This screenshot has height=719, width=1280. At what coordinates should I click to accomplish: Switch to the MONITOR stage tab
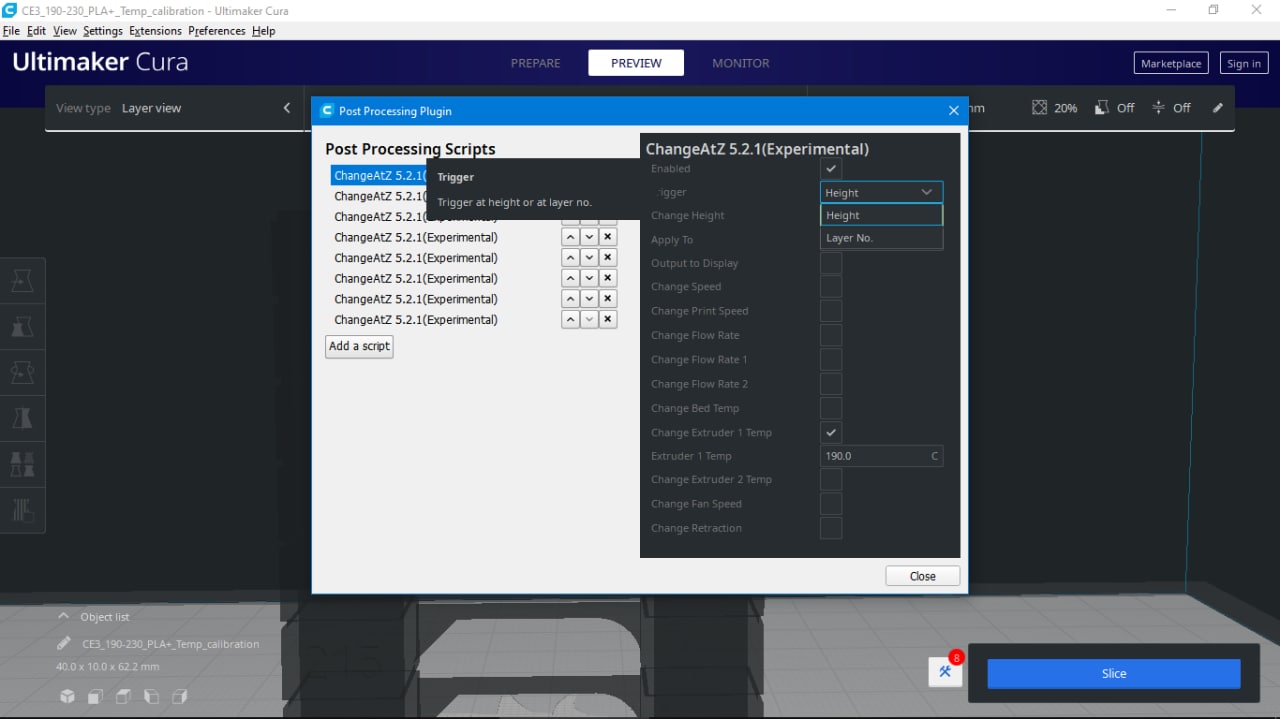(741, 63)
